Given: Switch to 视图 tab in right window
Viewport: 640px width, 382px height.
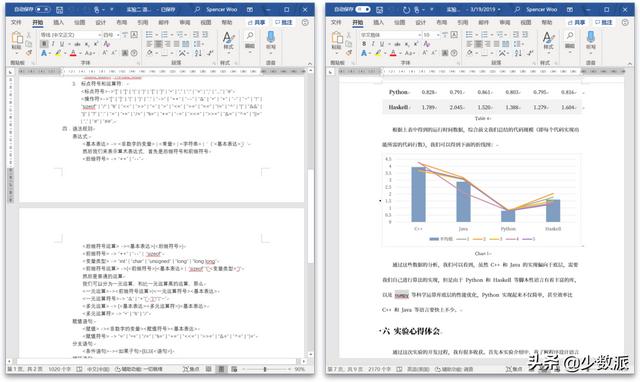Looking at the screenshot, I should click(526, 22).
